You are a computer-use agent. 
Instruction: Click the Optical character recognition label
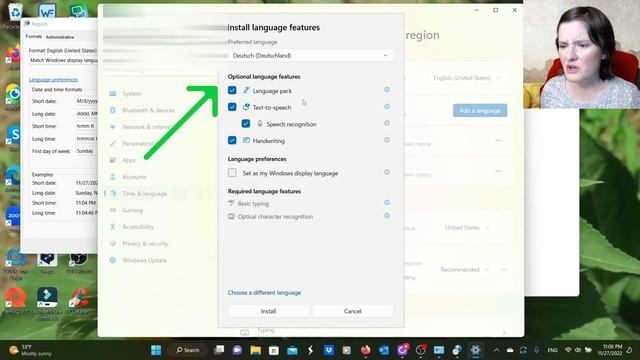pos(276,217)
